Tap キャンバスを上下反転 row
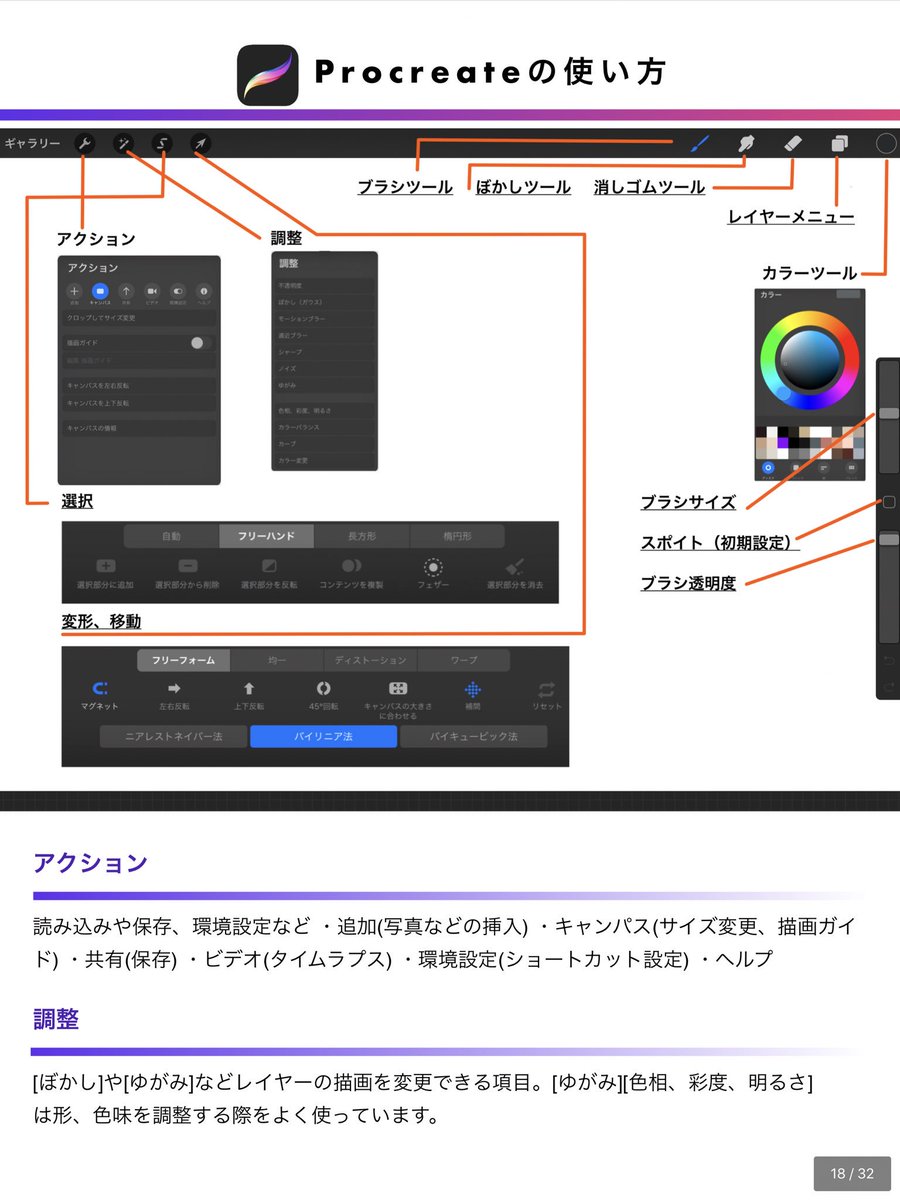Viewport: 900px width, 1200px height. point(139,403)
